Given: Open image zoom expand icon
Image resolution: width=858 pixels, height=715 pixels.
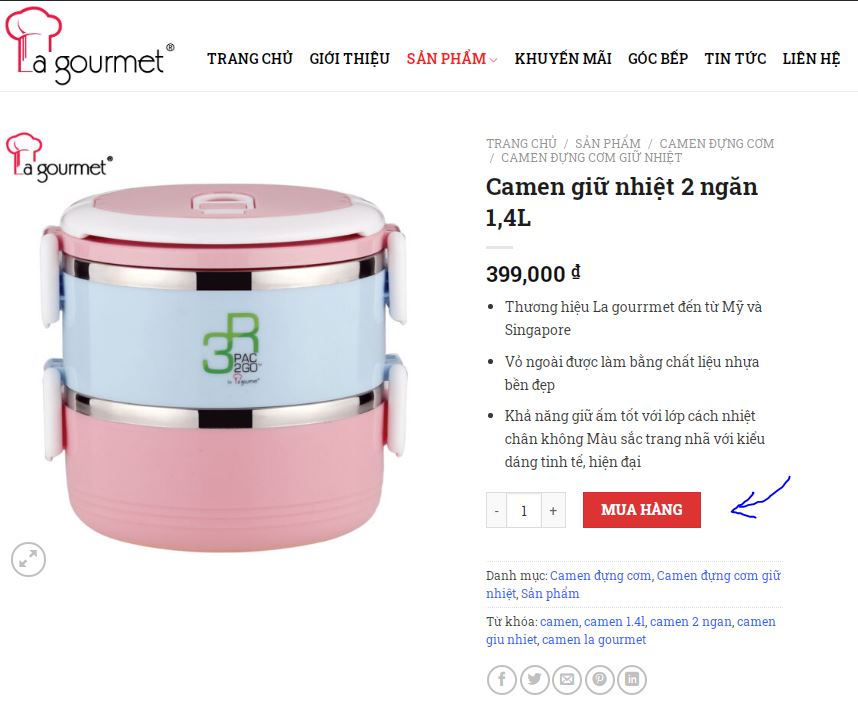Looking at the screenshot, I should click(28, 560).
